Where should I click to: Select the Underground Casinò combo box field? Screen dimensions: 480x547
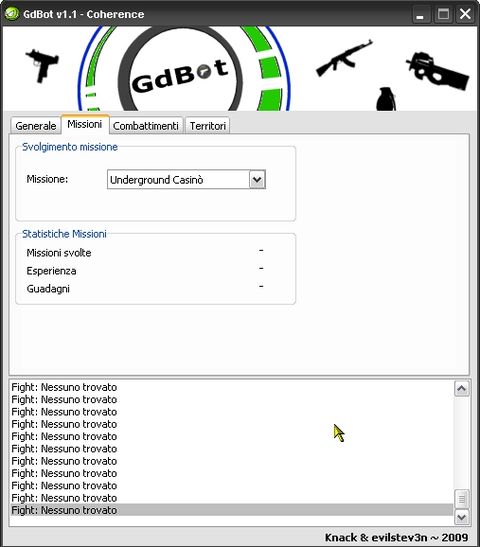click(186, 179)
